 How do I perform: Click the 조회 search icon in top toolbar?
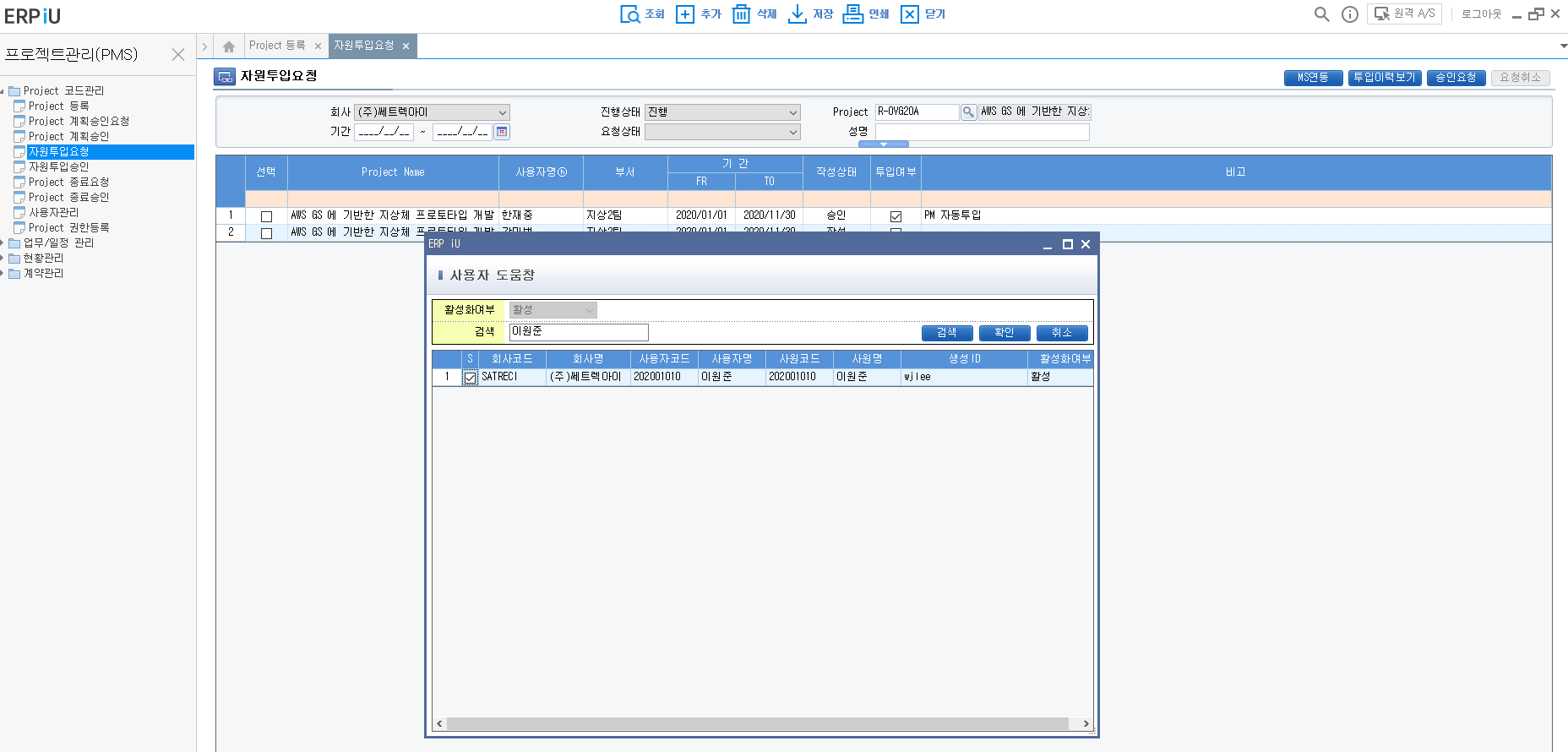coord(630,14)
